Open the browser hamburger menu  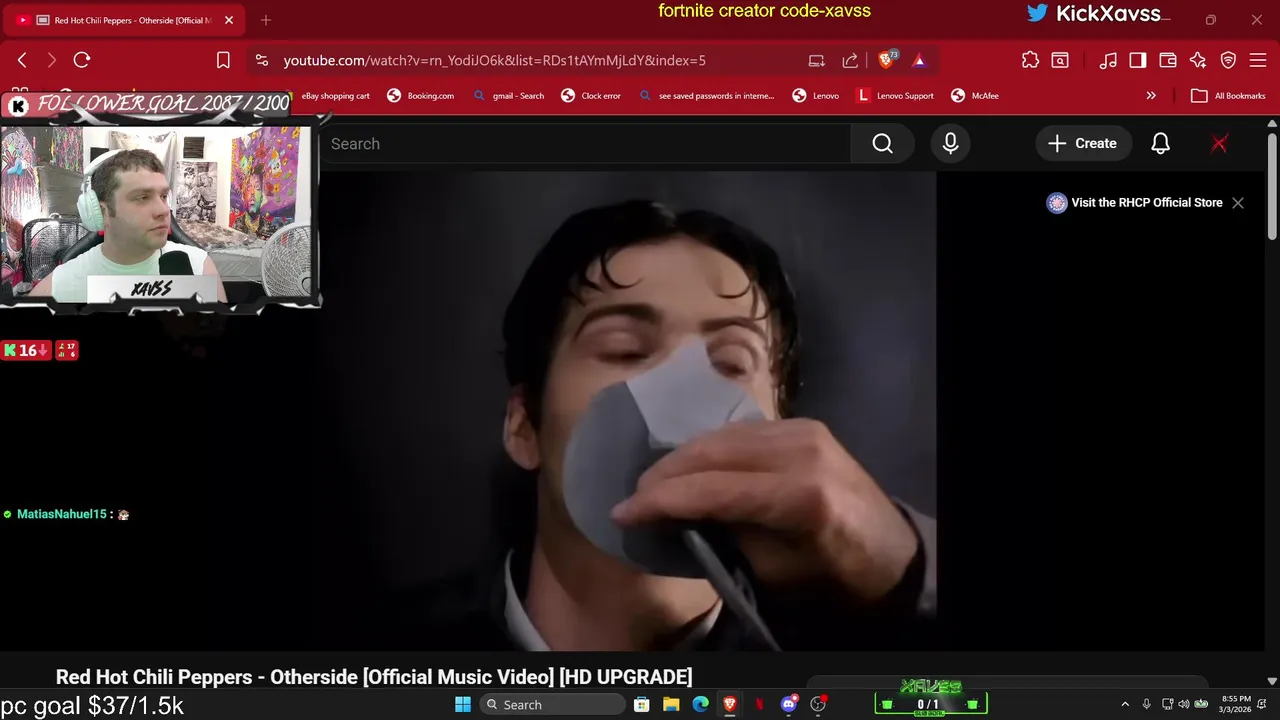point(1258,60)
